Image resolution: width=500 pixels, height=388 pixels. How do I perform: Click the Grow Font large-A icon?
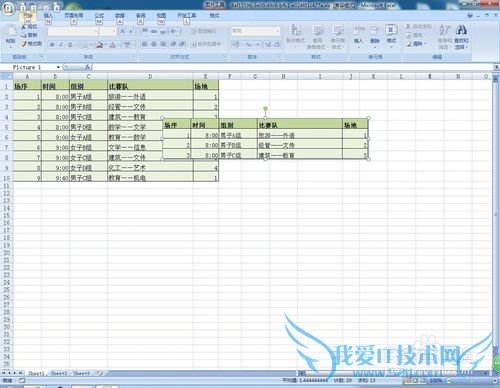123,31
